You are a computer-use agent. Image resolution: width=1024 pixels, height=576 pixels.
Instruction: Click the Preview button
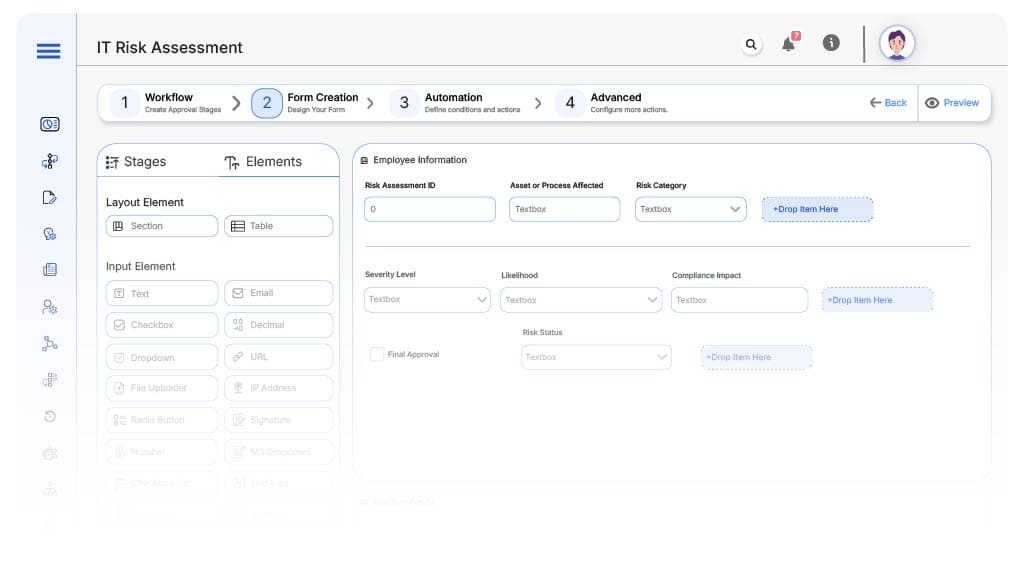[x=952, y=102]
